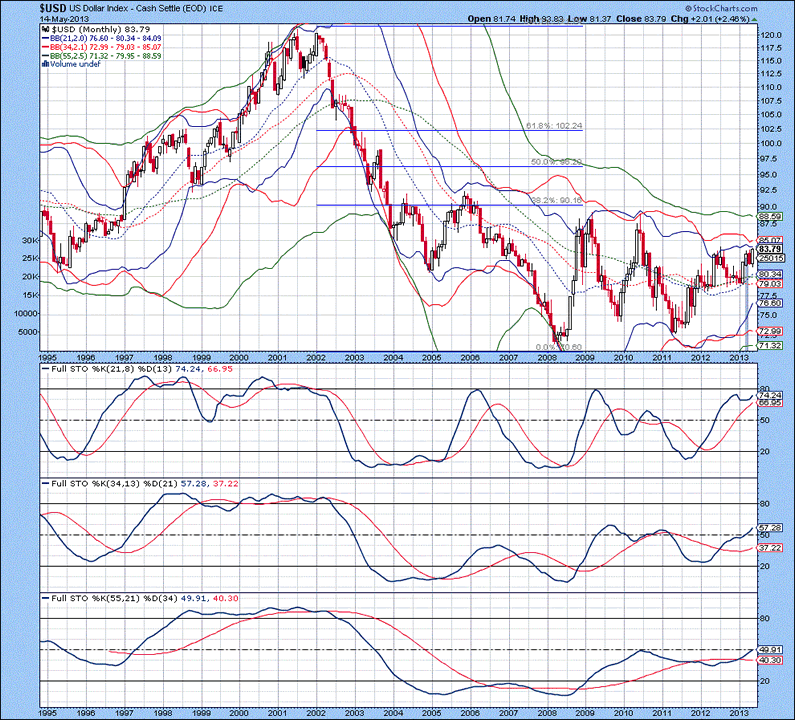Screen dimensions: 795x720
Task: Click the 79.03 price tag on the right axis
Action: (771, 283)
